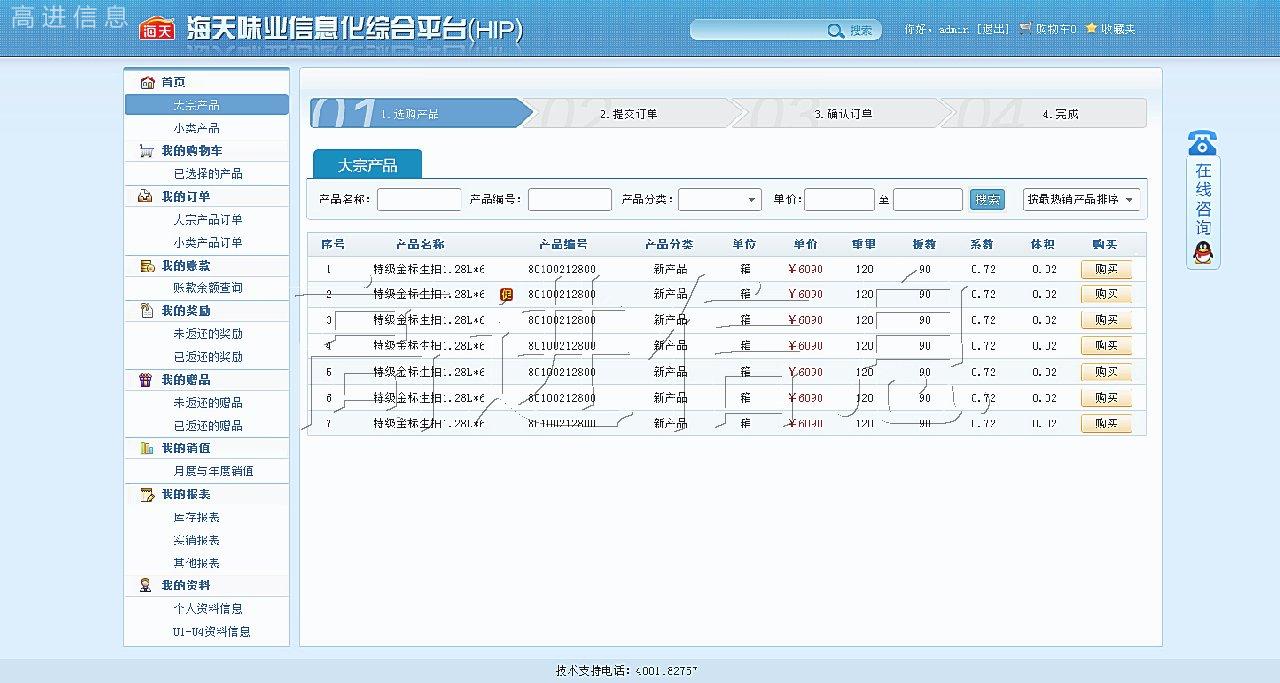Screen dimensions: 1280x683
Task: Click the shopping cart icon beside 我的购物车
Action: [x=146, y=151]
